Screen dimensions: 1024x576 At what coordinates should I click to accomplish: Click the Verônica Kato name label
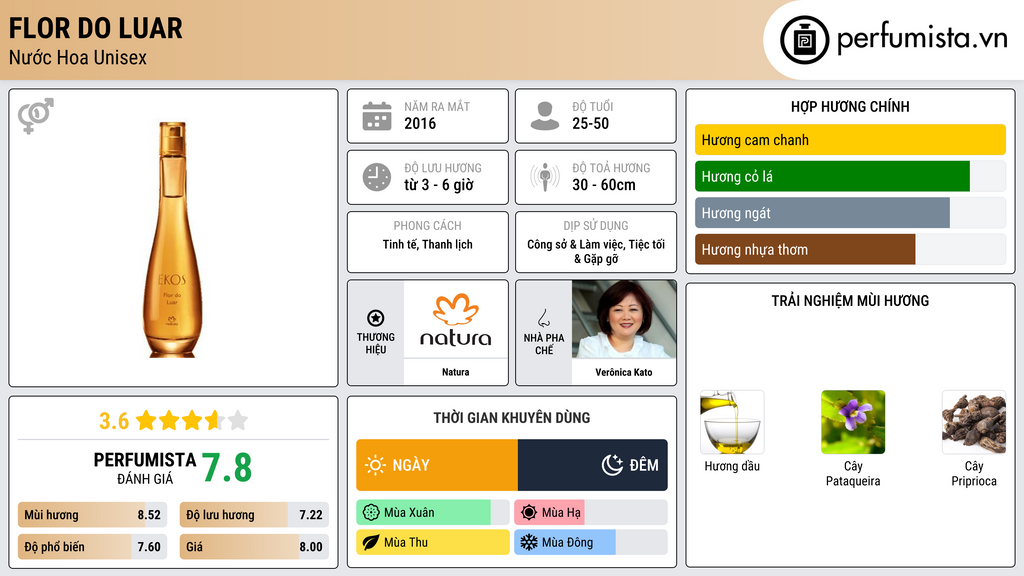624,372
